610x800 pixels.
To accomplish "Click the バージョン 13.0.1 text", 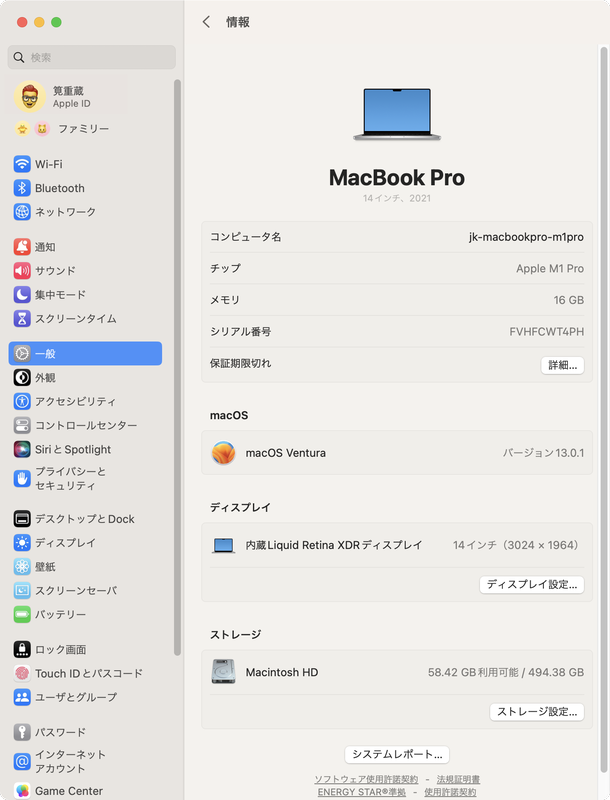I will click(x=543, y=453).
